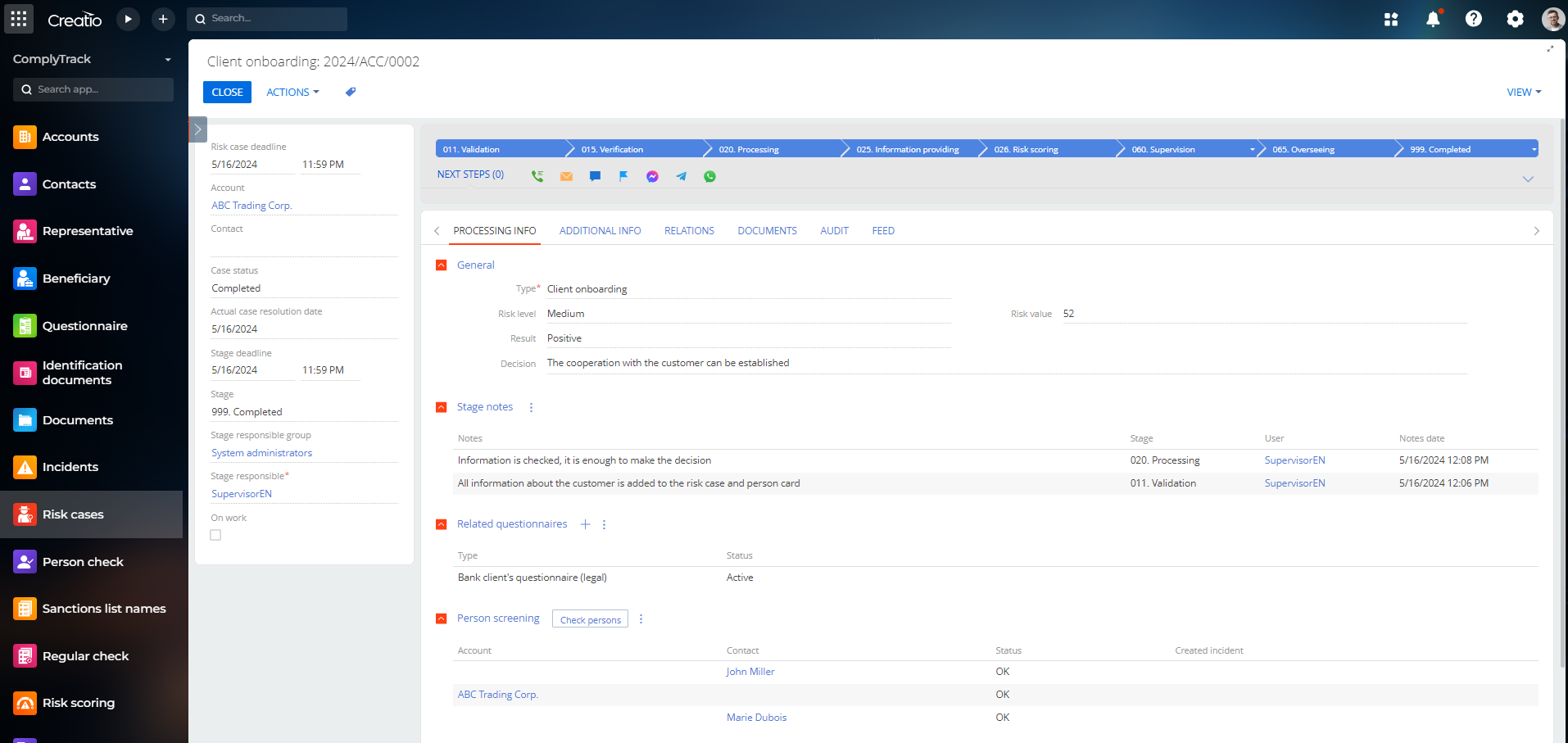
Task: Open the Stage notes options menu
Action: pyautogui.click(x=531, y=407)
